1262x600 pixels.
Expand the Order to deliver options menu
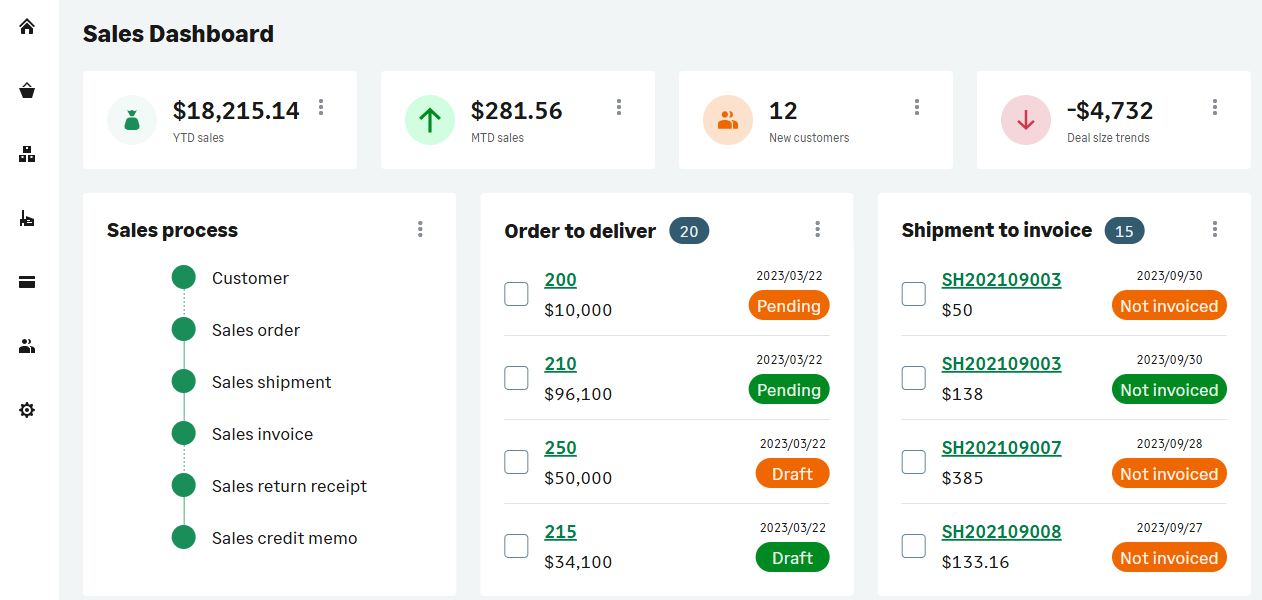tap(817, 230)
